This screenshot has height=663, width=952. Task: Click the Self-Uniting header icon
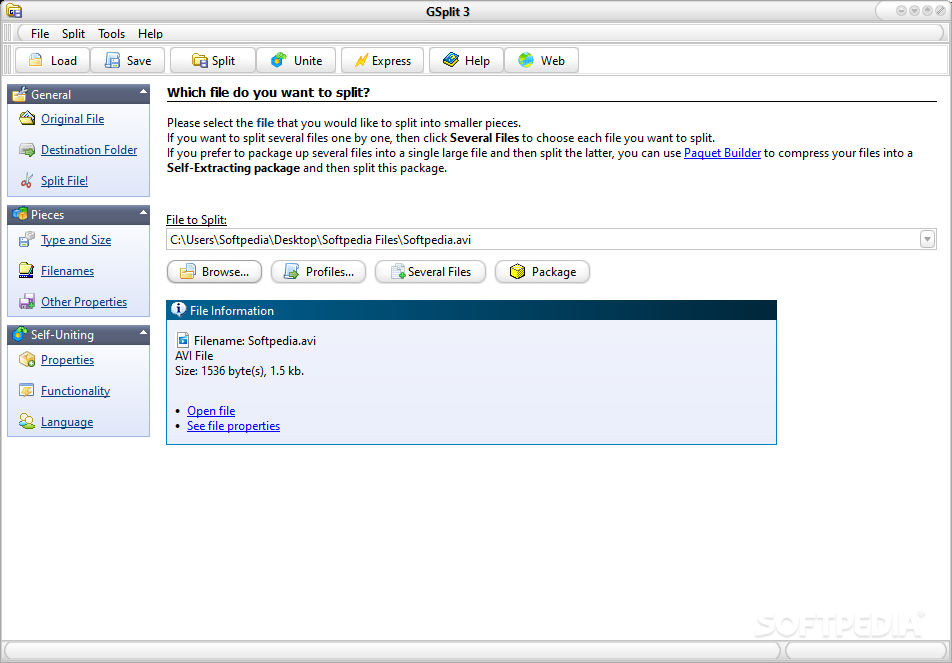point(20,335)
